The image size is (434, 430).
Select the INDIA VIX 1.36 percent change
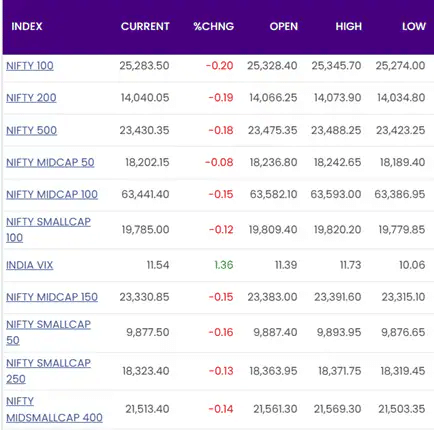click(224, 265)
